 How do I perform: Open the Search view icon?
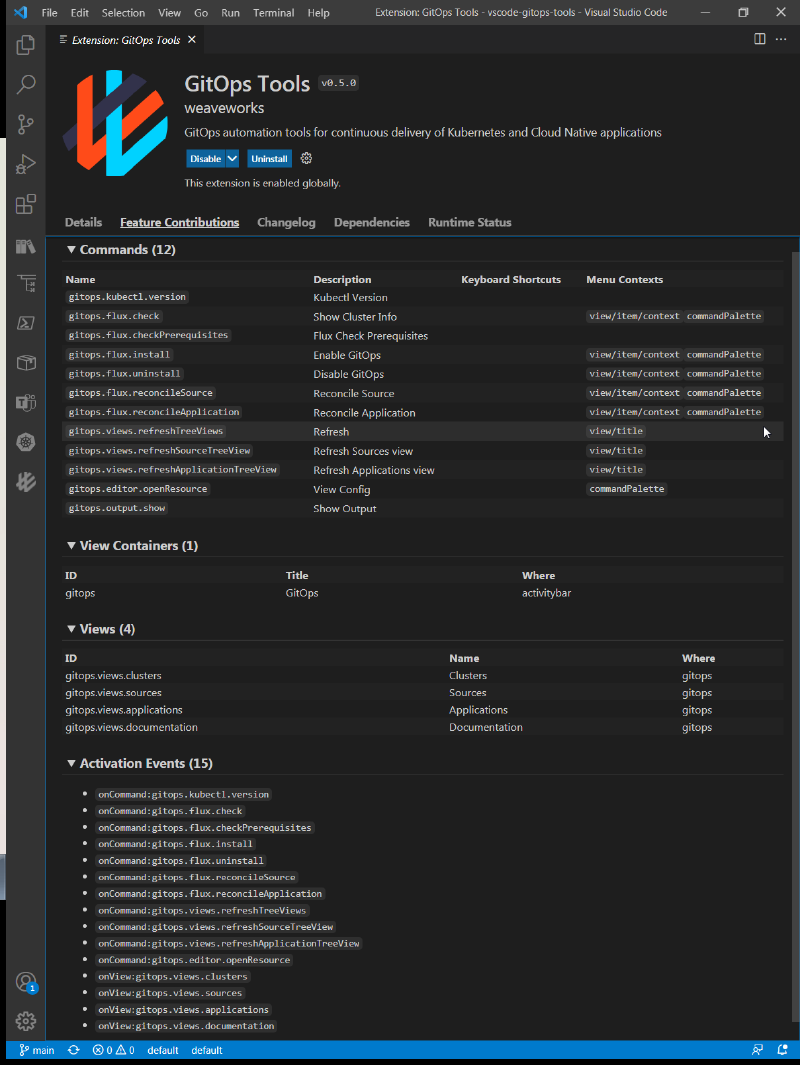pos(26,85)
